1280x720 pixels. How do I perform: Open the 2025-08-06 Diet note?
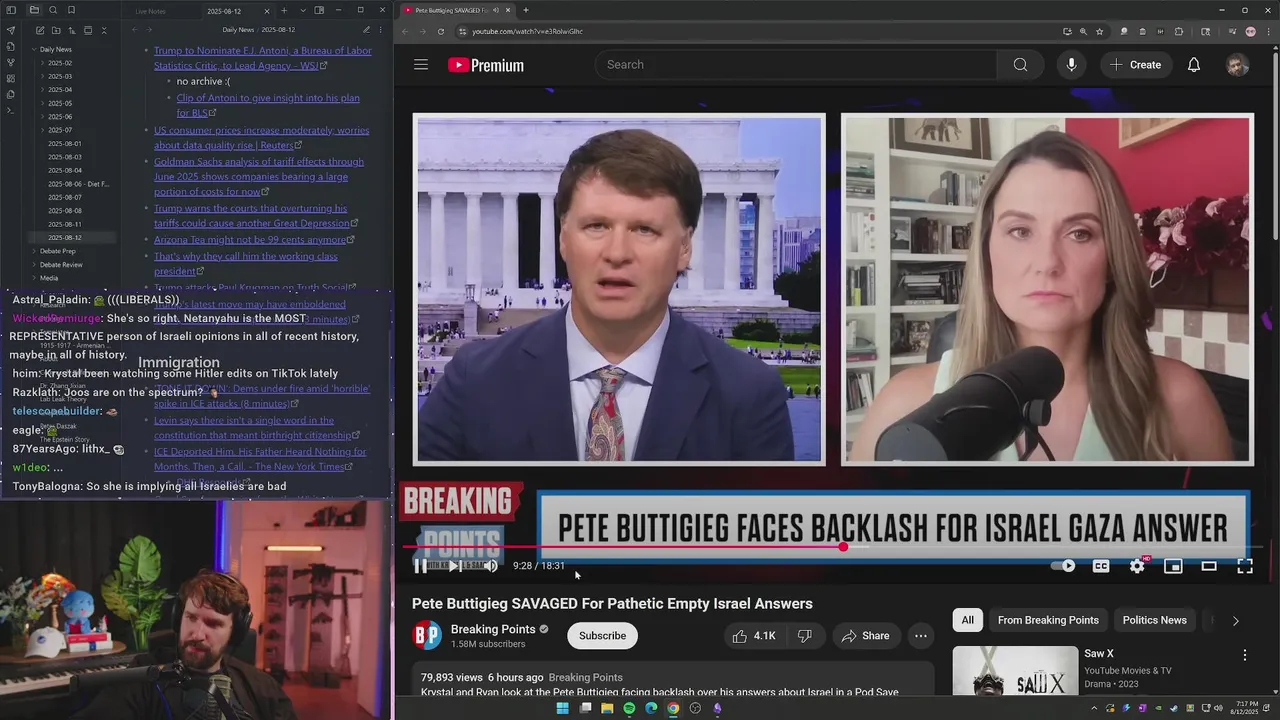pos(78,184)
